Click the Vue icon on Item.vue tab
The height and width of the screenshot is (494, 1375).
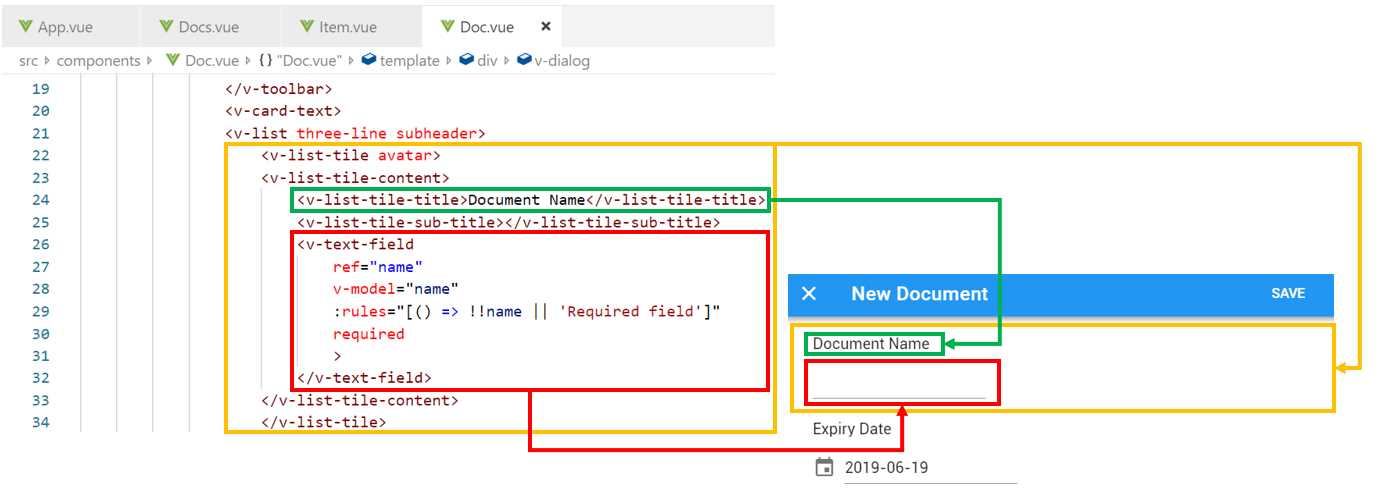(305, 27)
